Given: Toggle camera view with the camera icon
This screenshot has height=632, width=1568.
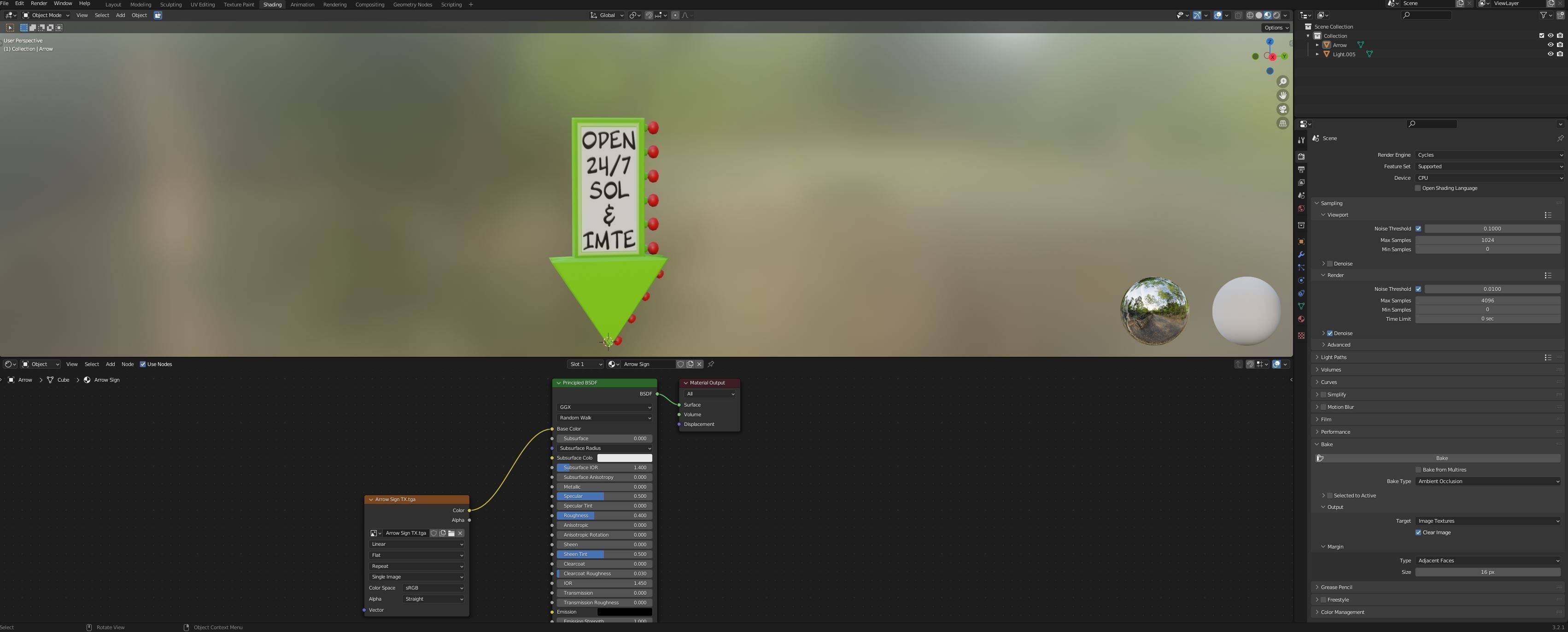Looking at the screenshot, I should tap(1282, 110).
